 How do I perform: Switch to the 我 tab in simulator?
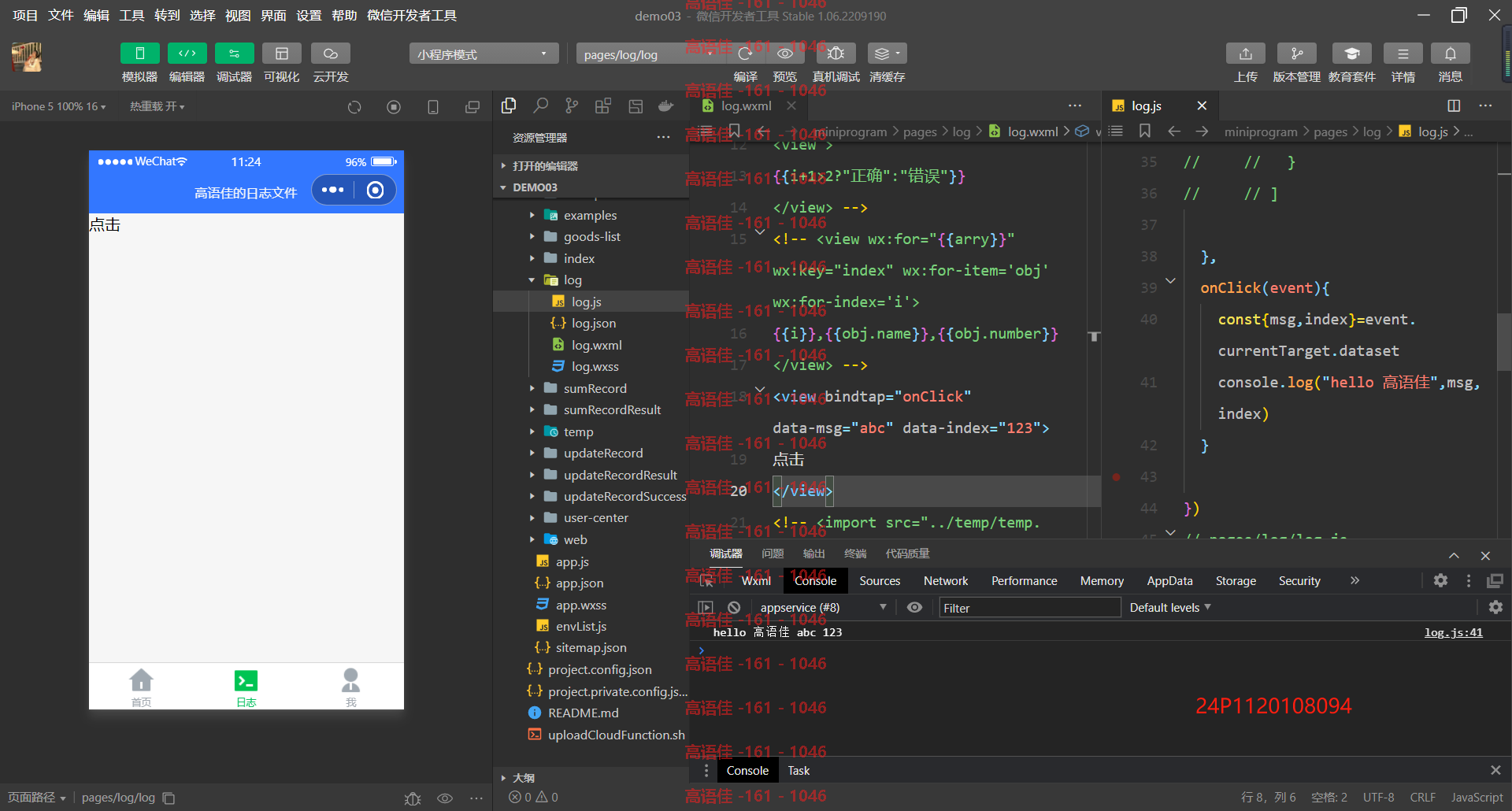click(x=350, y=687)
